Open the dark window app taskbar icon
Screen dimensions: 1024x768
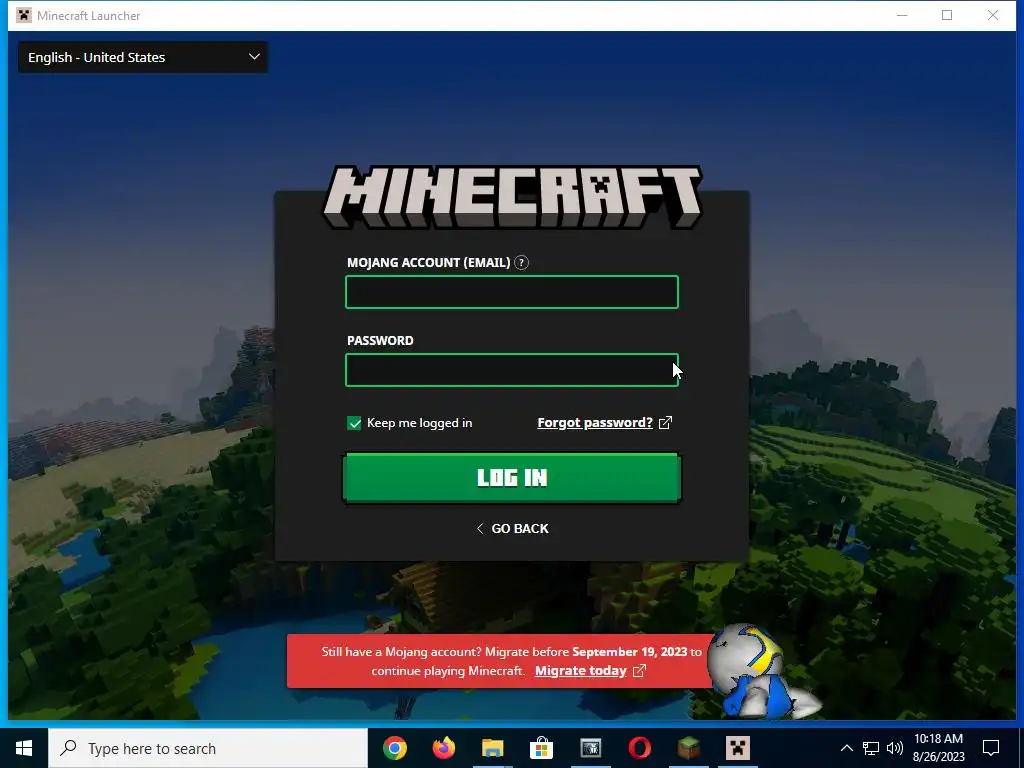click(x=590, y=748)
